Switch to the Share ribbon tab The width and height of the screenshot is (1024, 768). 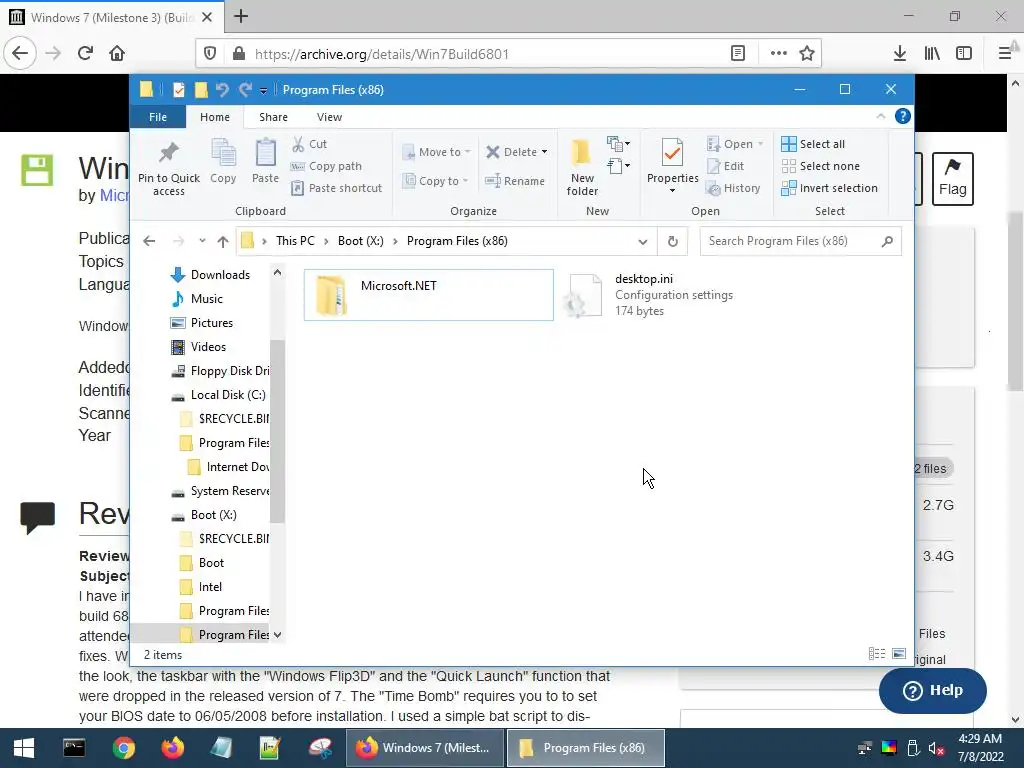[x=273, y=117]
